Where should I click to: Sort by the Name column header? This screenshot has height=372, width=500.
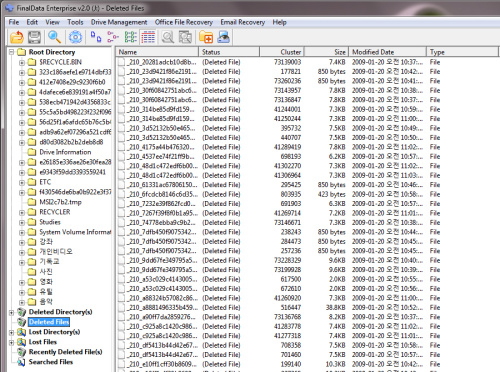157,52
